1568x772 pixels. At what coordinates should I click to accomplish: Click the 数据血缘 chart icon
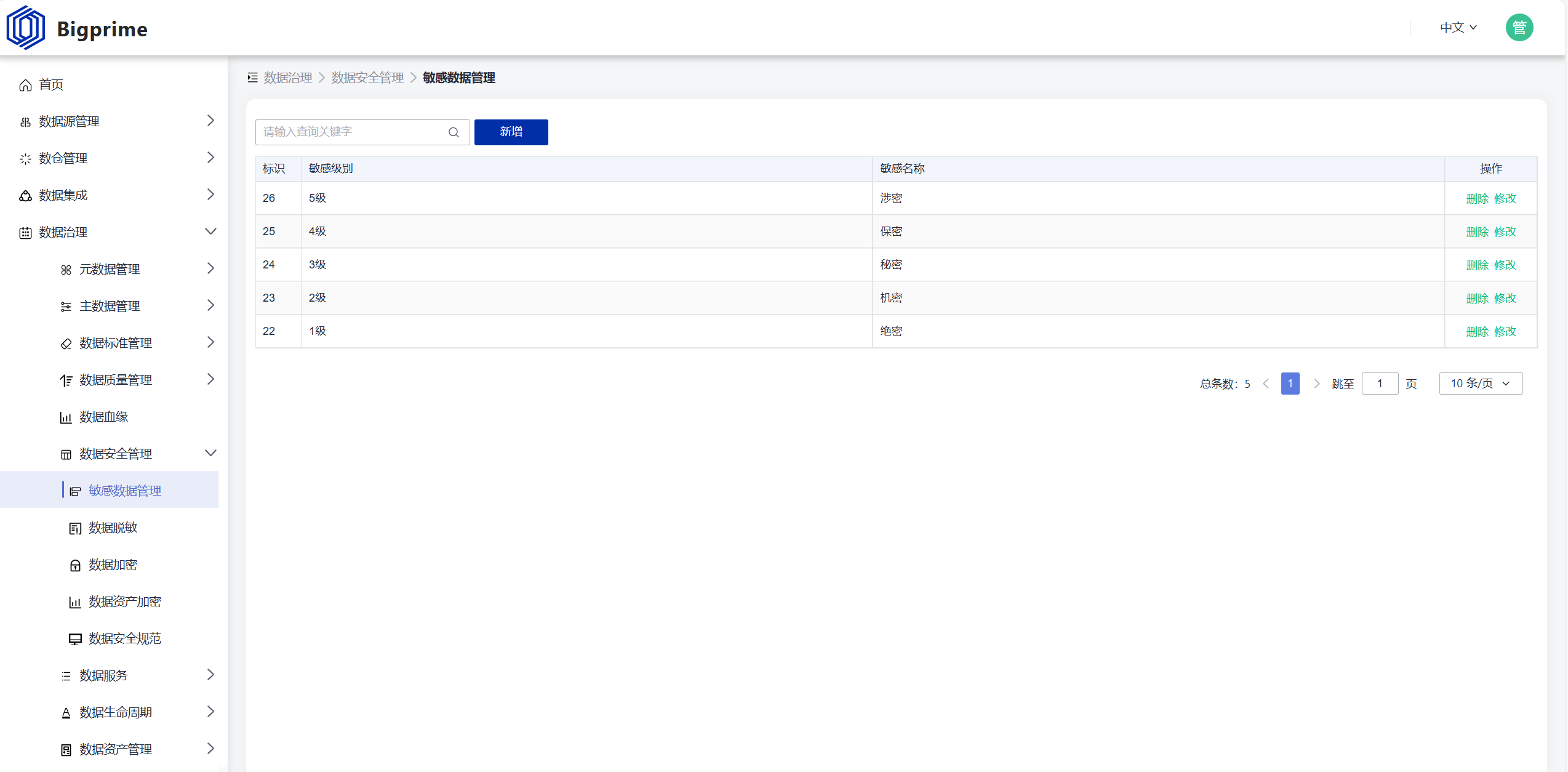point(66,417)
